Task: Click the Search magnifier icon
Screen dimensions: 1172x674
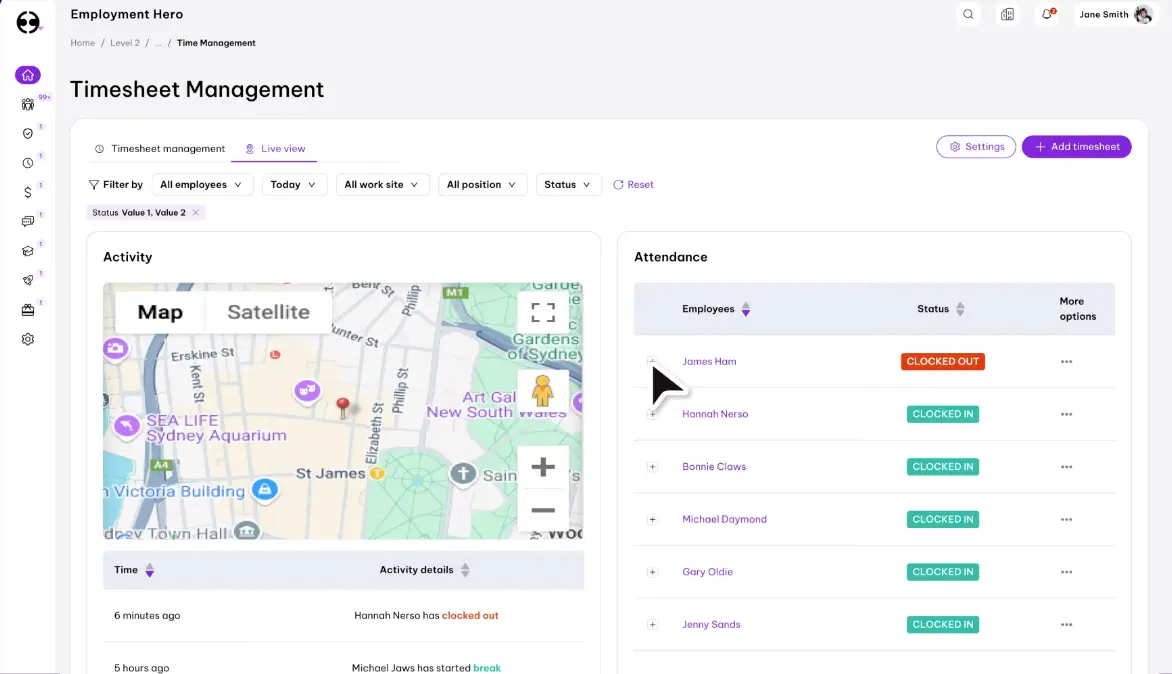Action: 968,14
